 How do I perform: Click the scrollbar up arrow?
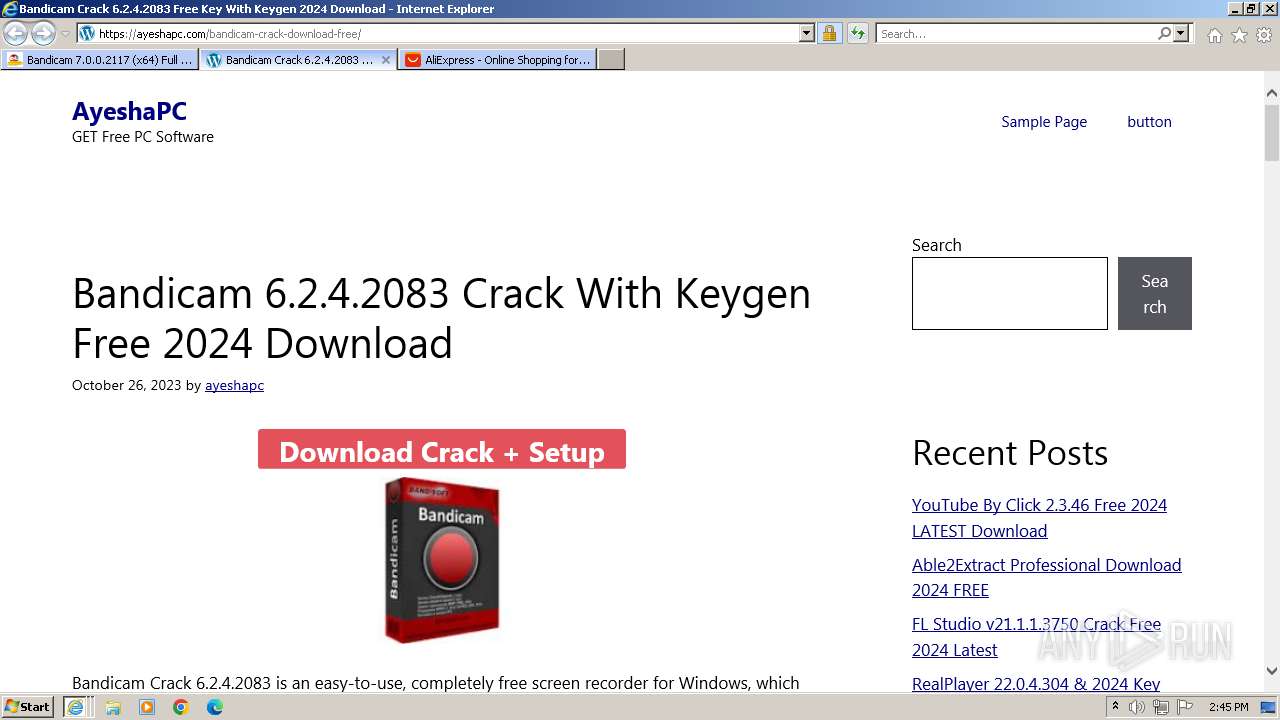coord(1271,93)
